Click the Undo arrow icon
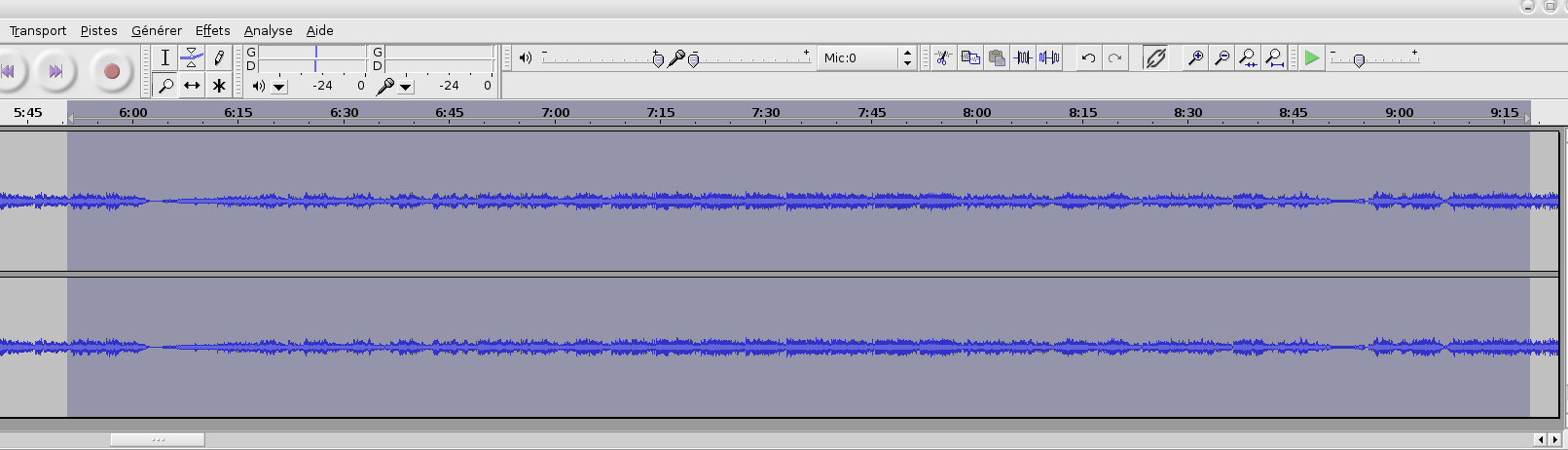Screen dimensions: 1568x450 tap(1088, 57)
